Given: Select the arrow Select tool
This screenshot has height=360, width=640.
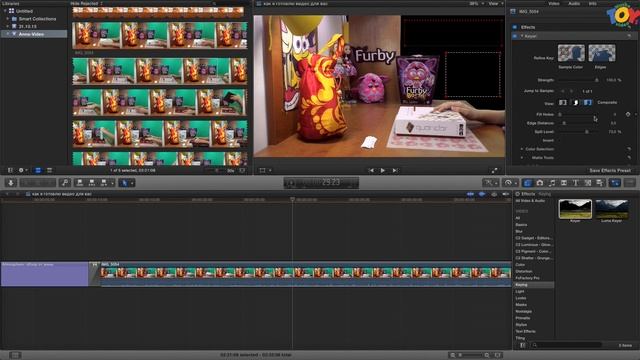Looking at the screenshot, I should click(x=124, y=183).
